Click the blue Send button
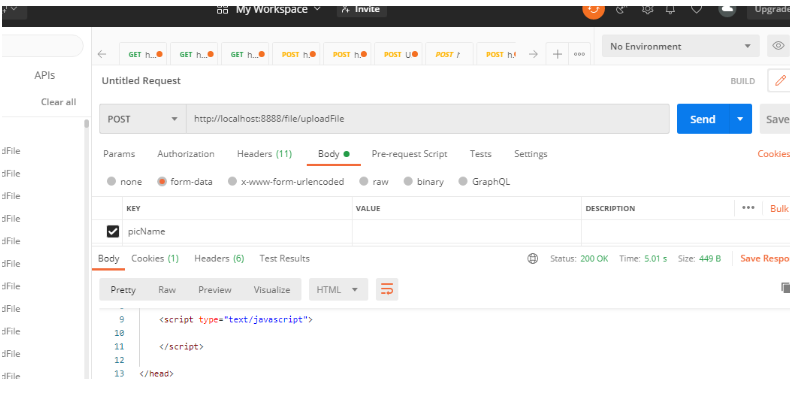 pos(703,119)
